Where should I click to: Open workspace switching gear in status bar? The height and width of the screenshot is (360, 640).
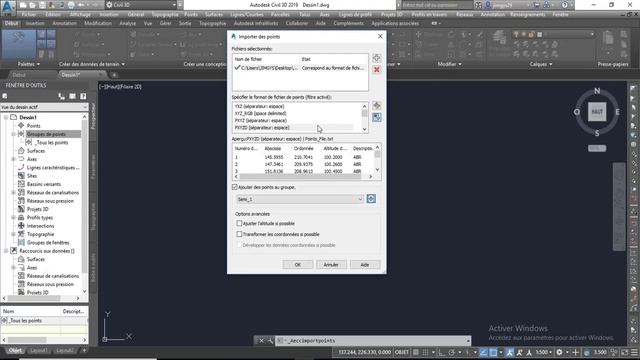pos(559,352)
